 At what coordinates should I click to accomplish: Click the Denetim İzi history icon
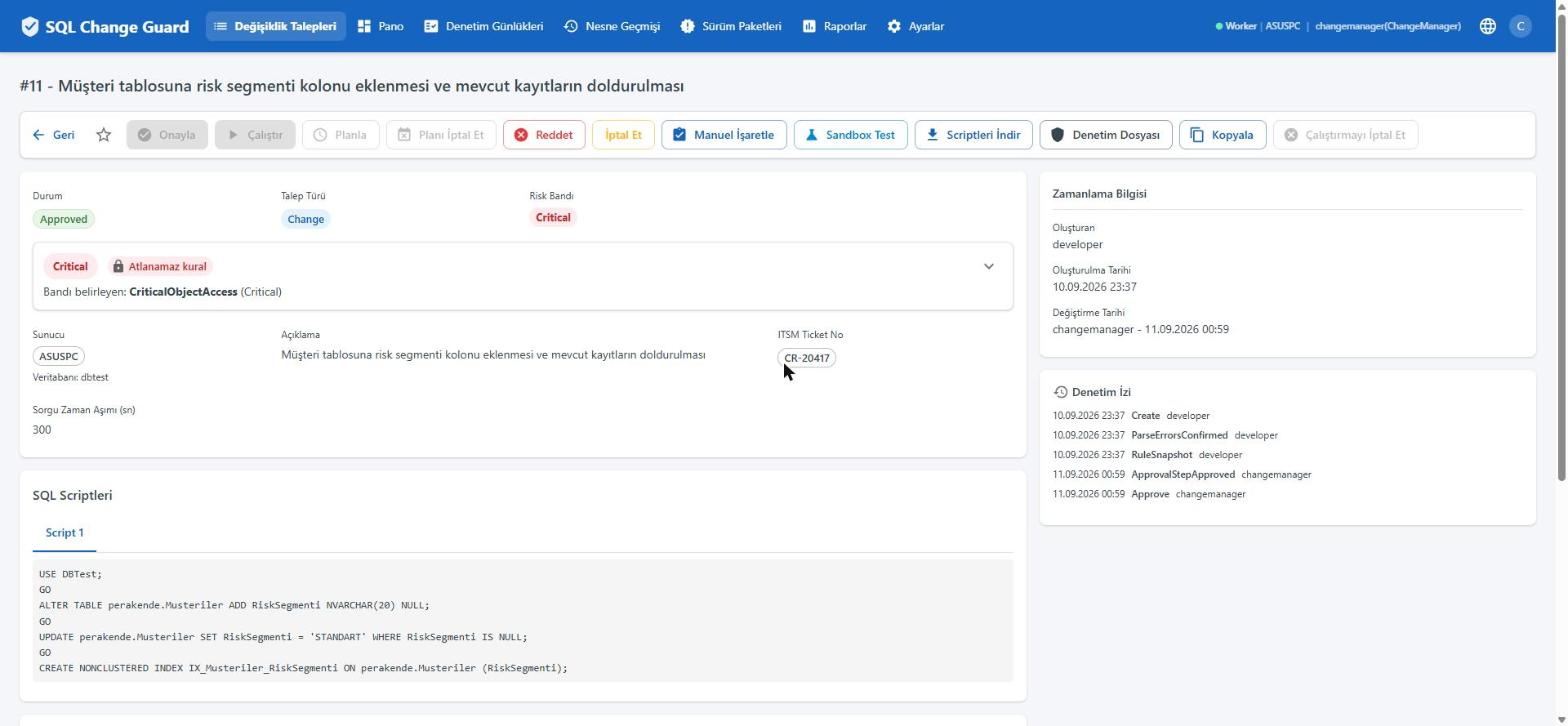coord(1060,392)
